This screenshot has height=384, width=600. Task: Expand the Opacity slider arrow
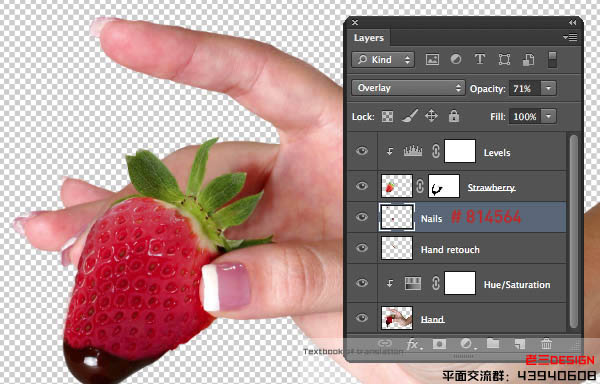[x=548, y=88]
